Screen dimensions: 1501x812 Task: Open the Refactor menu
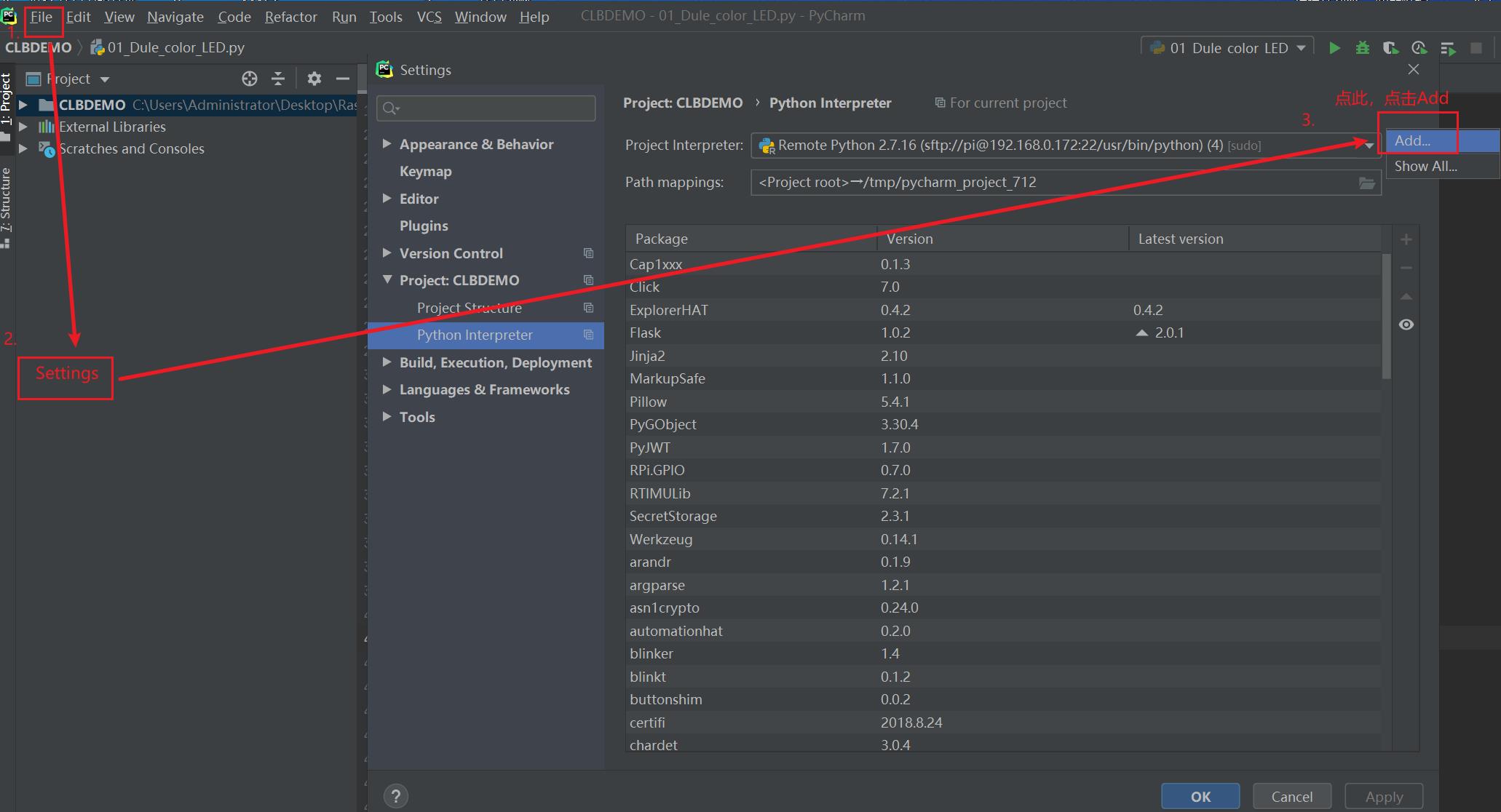[291, 17]
